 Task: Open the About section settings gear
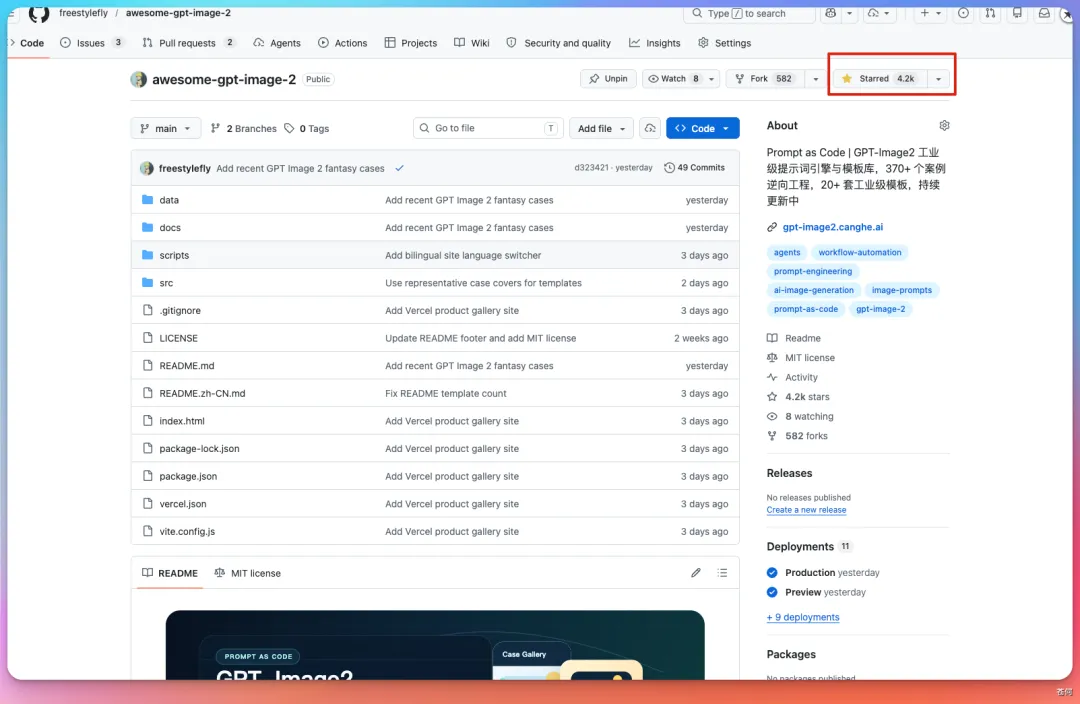(944, 125)
